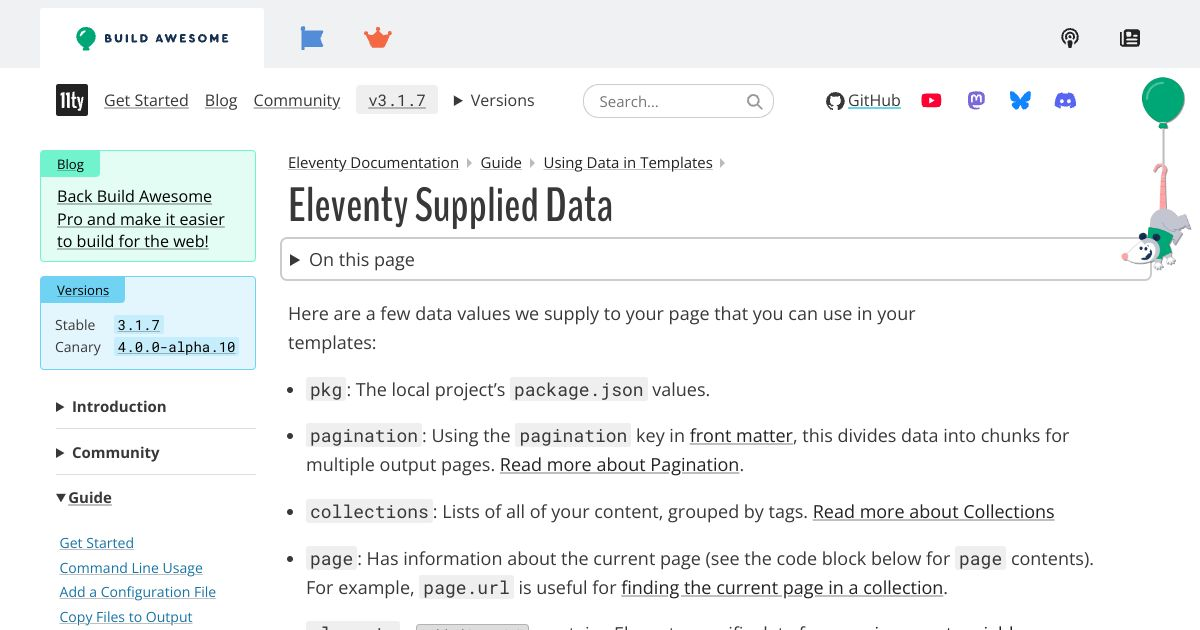Open the GitHub link

864,100
